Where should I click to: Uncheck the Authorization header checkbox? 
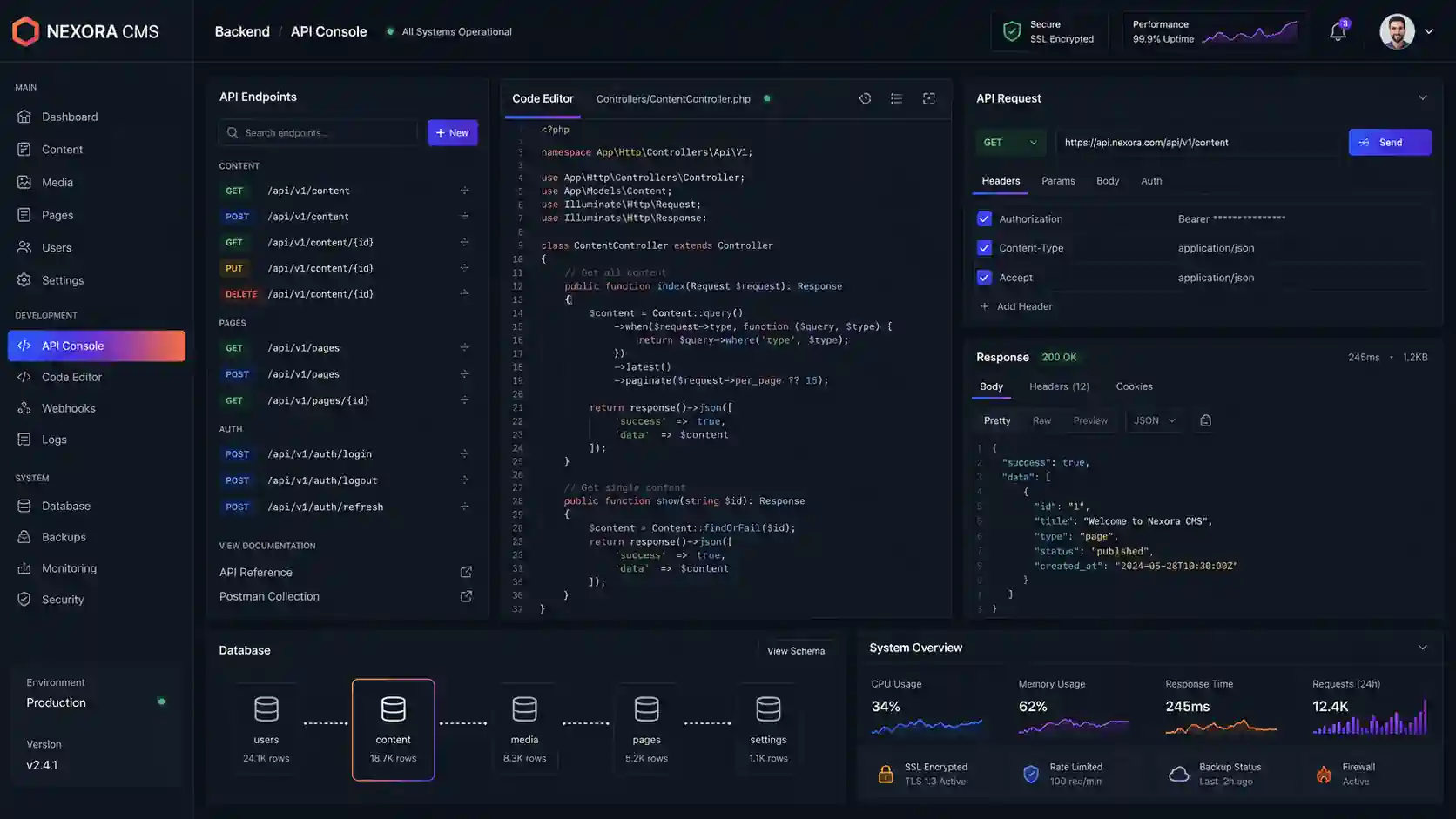(984, 218)
